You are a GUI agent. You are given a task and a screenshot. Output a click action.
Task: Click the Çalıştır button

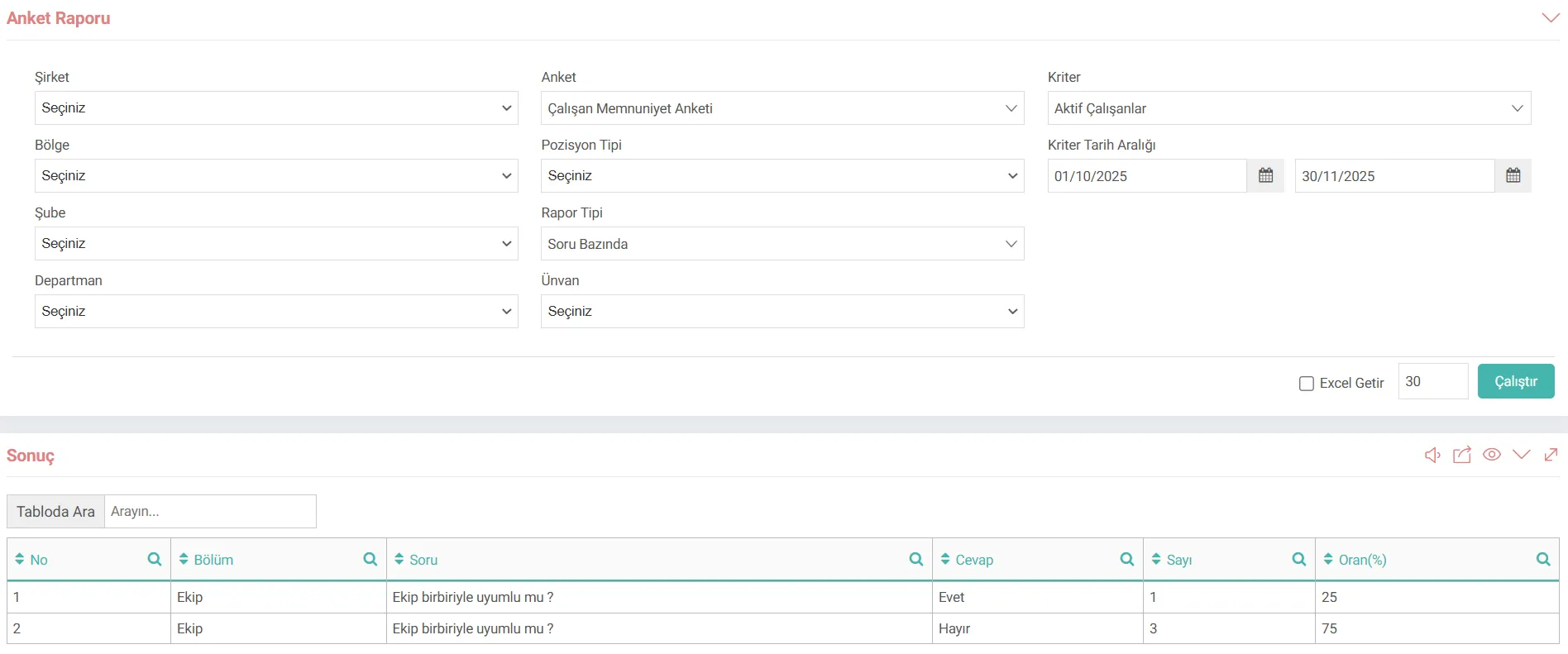[1515, 381]
